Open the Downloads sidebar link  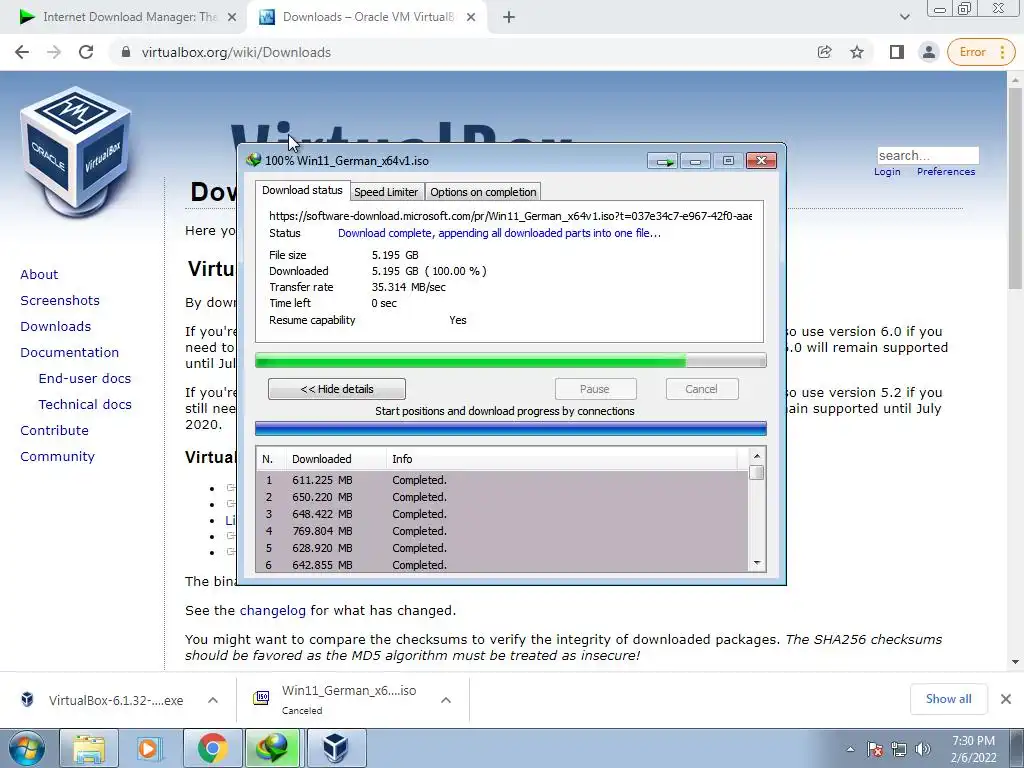(56, 327)
